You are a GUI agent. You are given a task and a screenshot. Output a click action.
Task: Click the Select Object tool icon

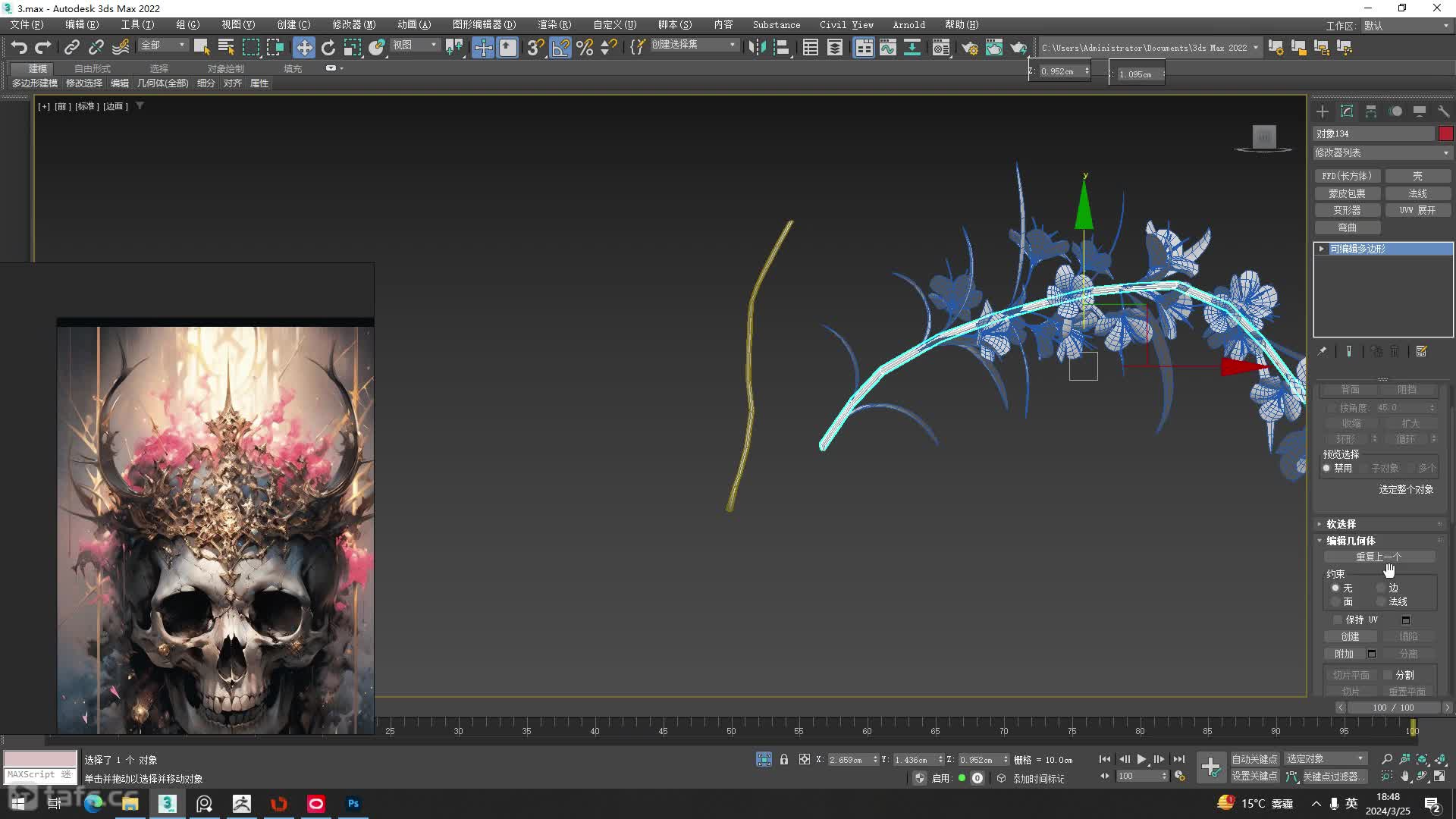[202, 47]
